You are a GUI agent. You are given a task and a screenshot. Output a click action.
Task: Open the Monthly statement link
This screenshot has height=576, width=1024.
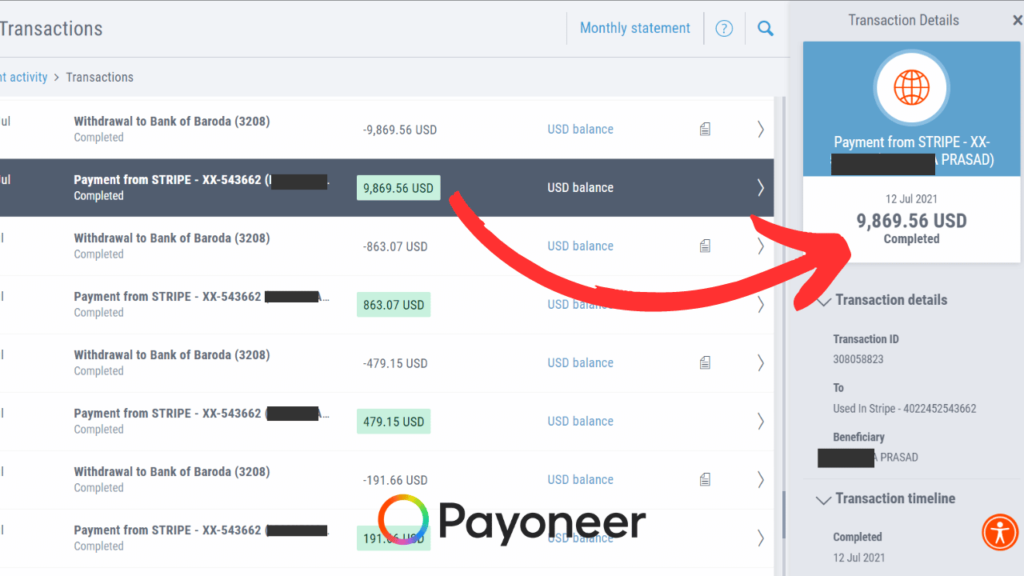(635, 28)
